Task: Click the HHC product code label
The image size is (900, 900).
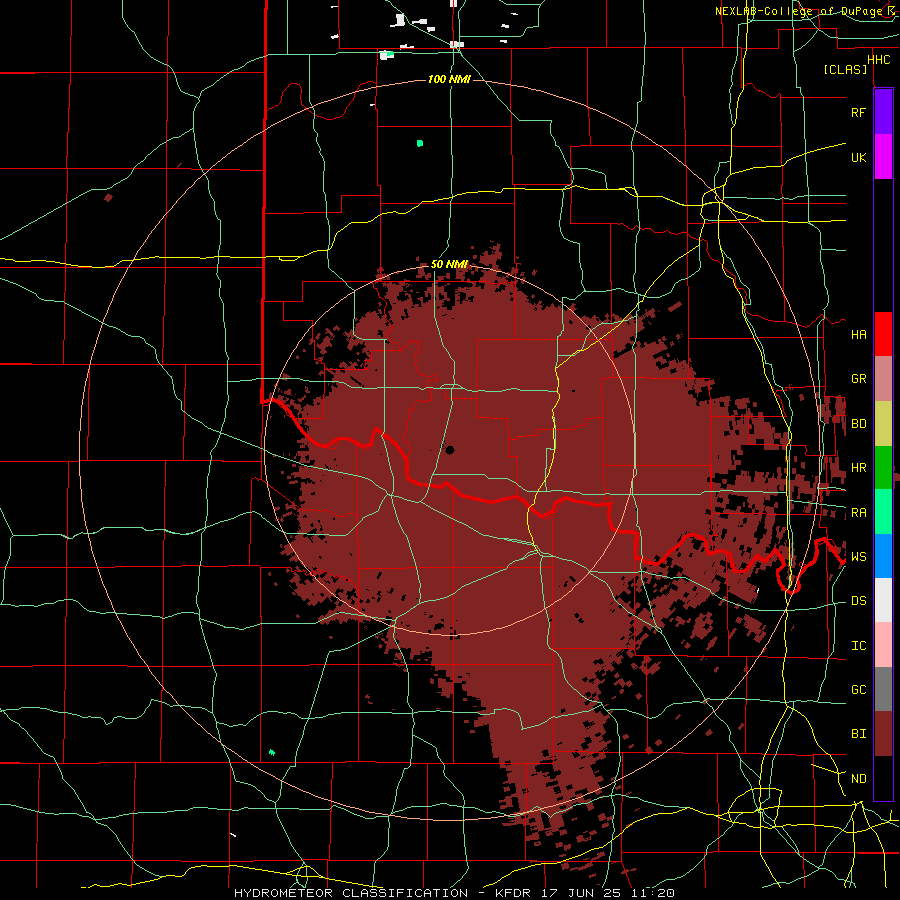Action: pyautogui.click(x=878, y=60)
